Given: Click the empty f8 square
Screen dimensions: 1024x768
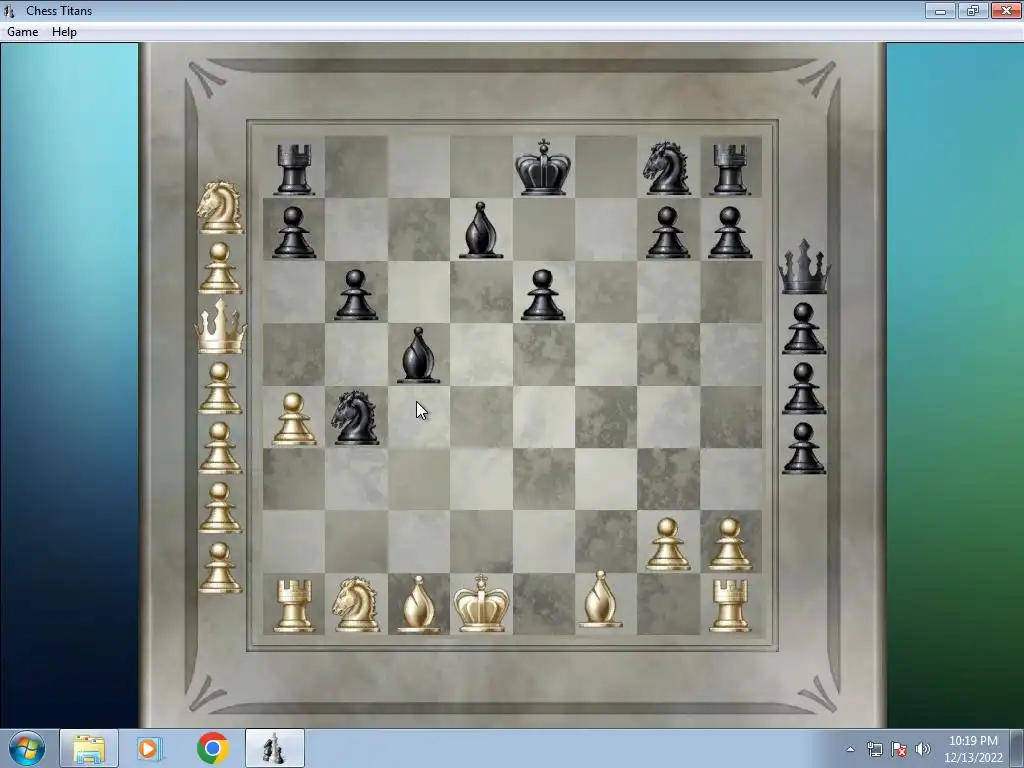Looking at the screenshot, I should coord(606,167).
